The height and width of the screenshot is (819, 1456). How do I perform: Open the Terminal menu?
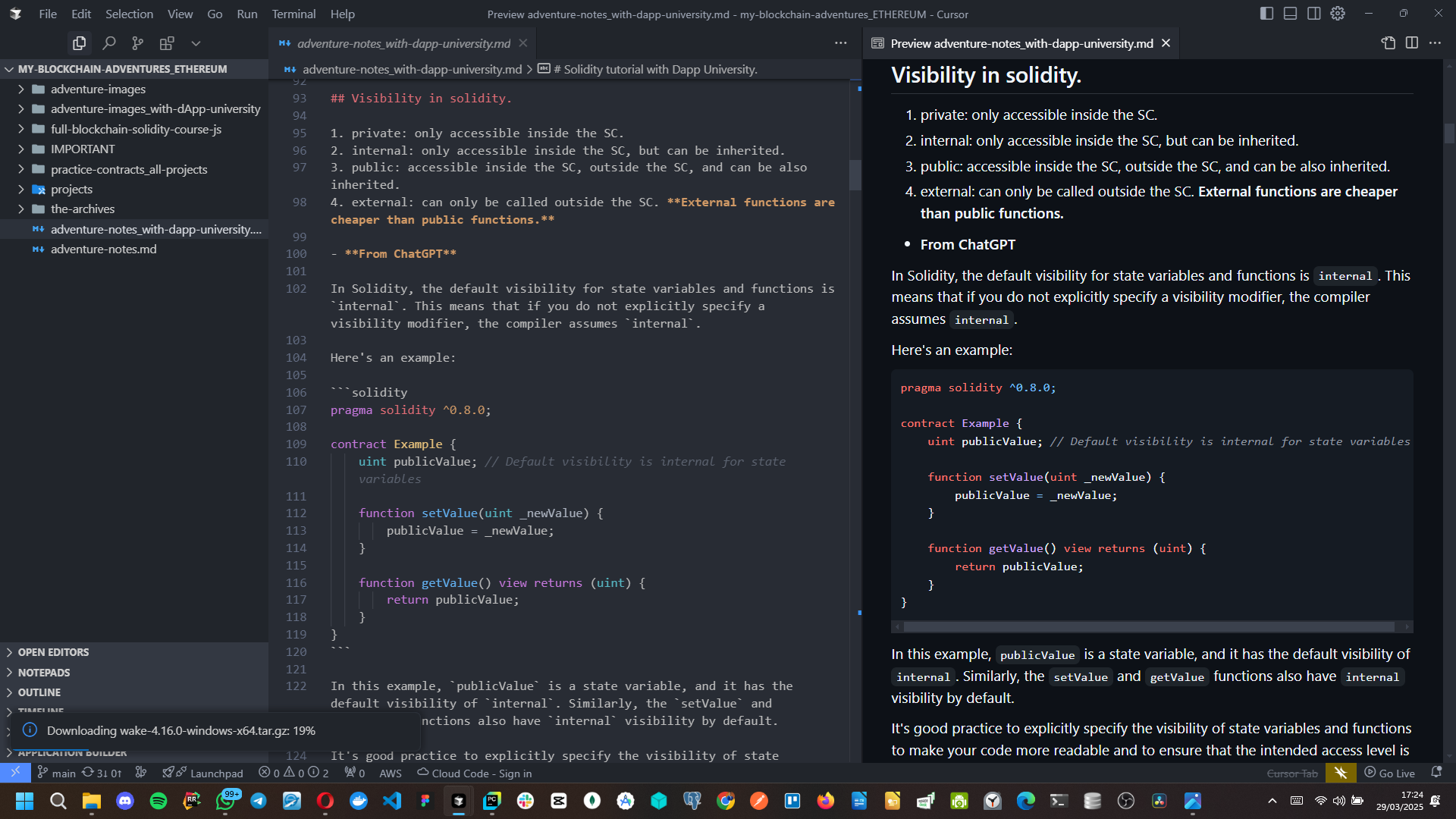click(293, 14)
